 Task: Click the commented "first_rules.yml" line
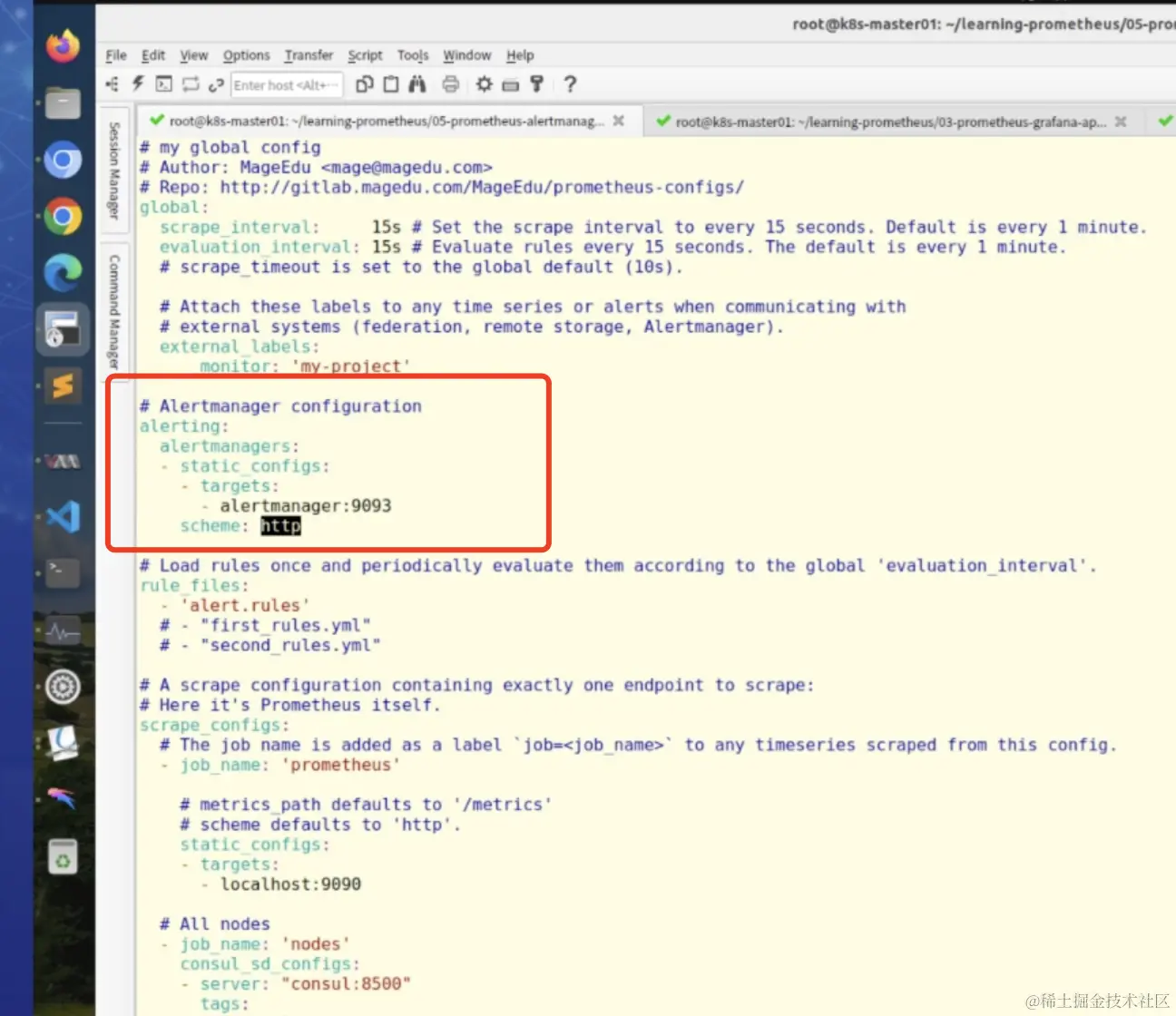(x=265, y=626)
